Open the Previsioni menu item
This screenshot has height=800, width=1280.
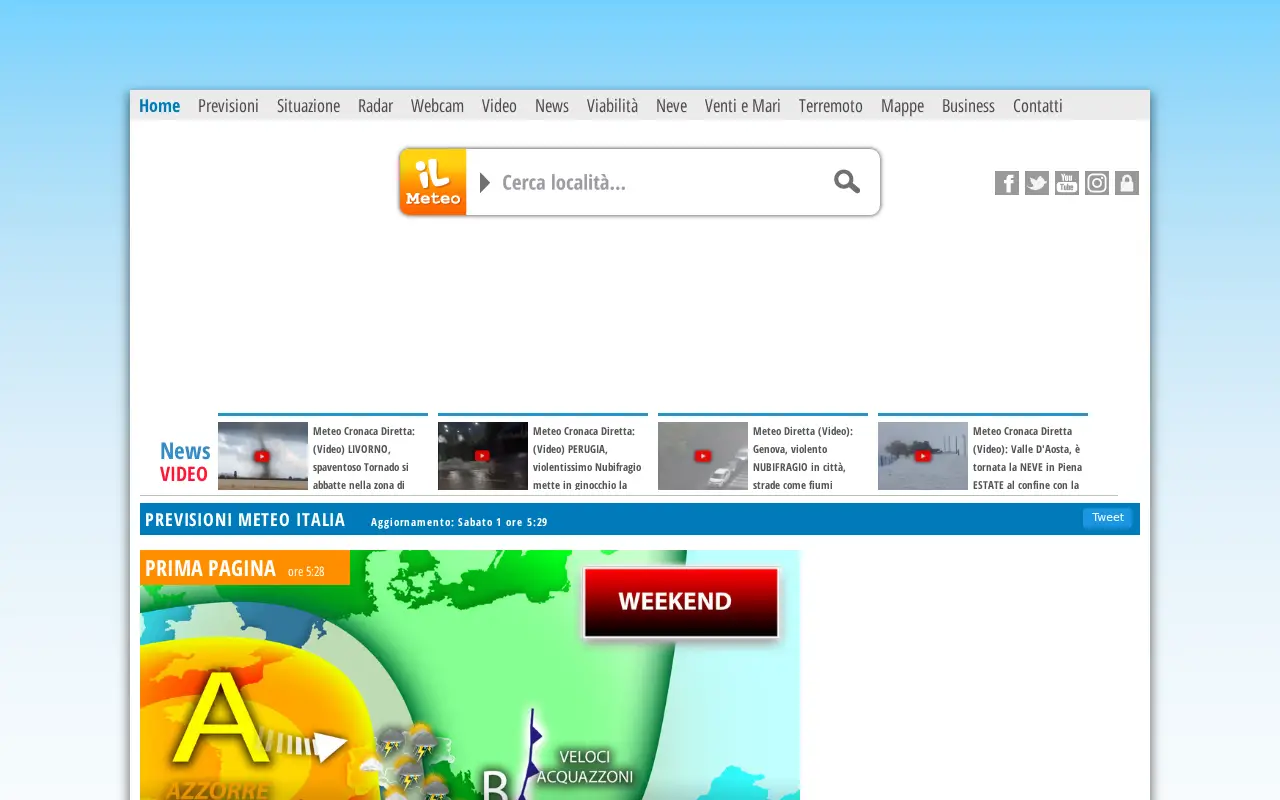pyautogui.click(x=228, y=106)
